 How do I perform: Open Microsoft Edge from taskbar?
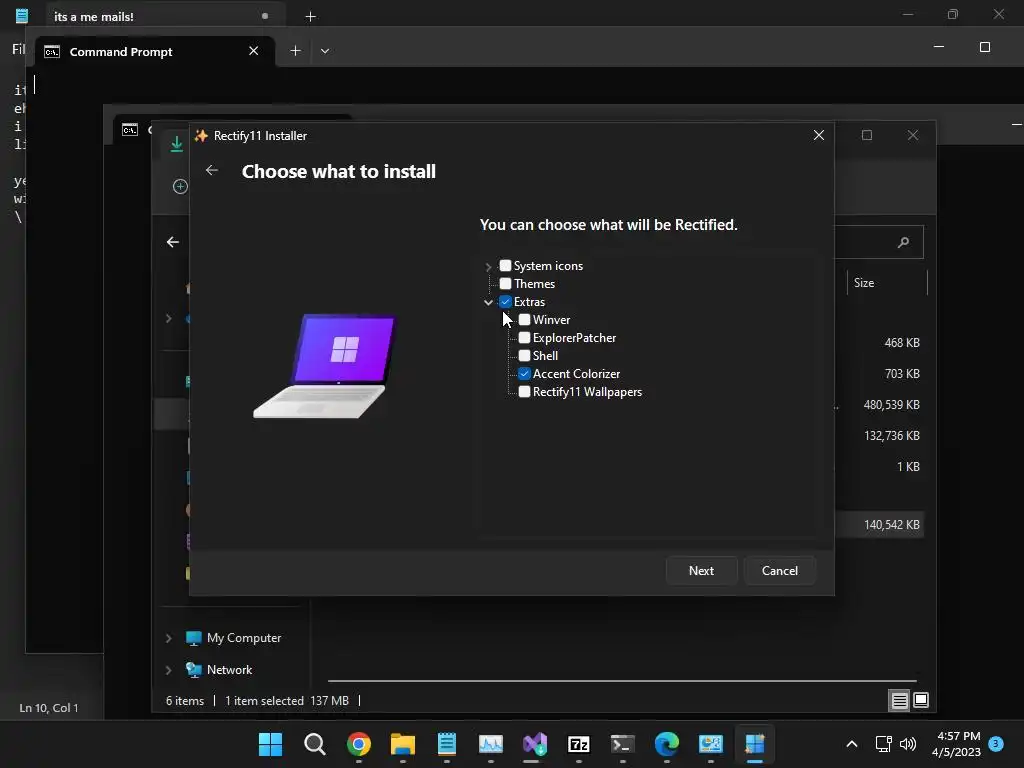(667, 744)
